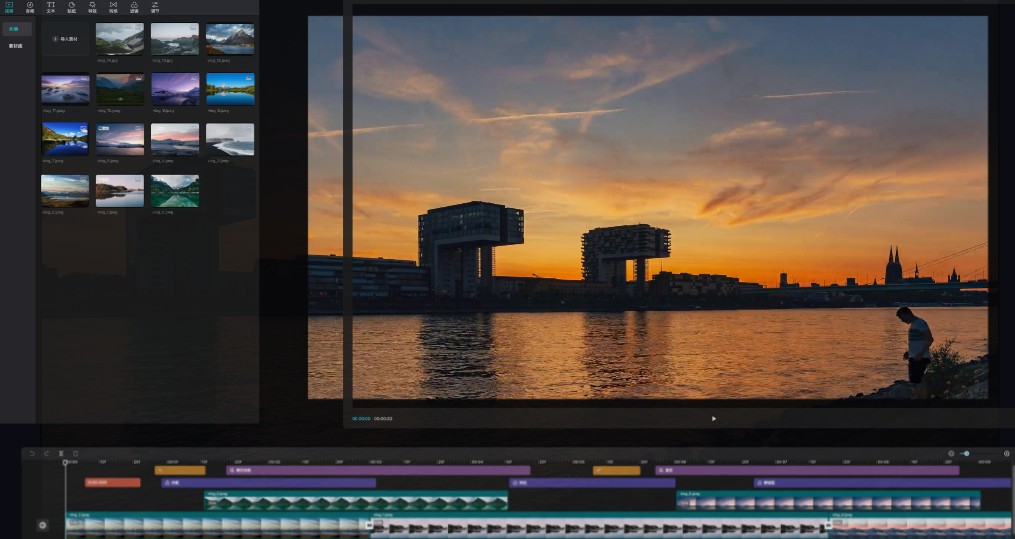
Task: Open the Text (文本) tab
Action: (x=51, y=7)
